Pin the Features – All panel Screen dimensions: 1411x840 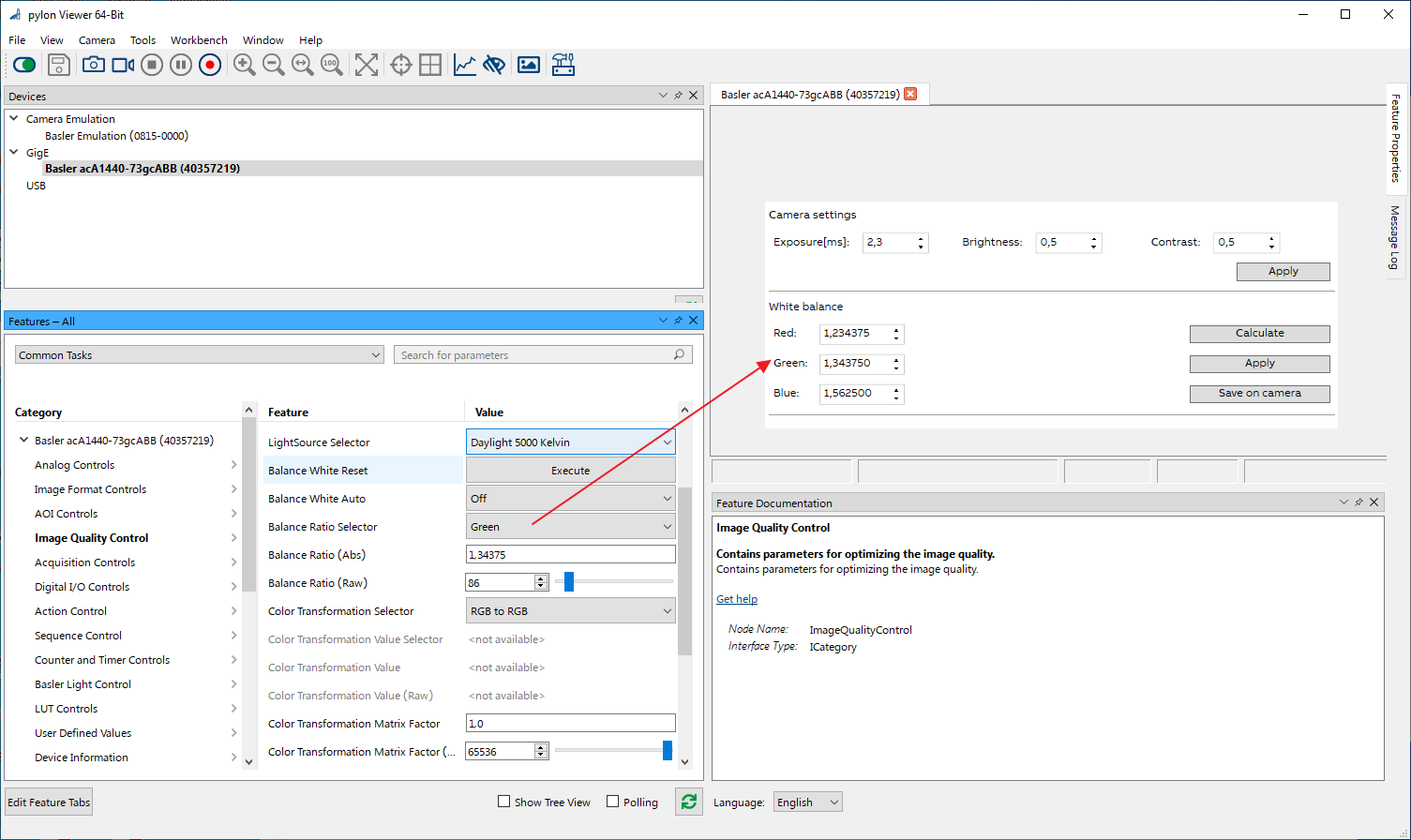[678, 321]
